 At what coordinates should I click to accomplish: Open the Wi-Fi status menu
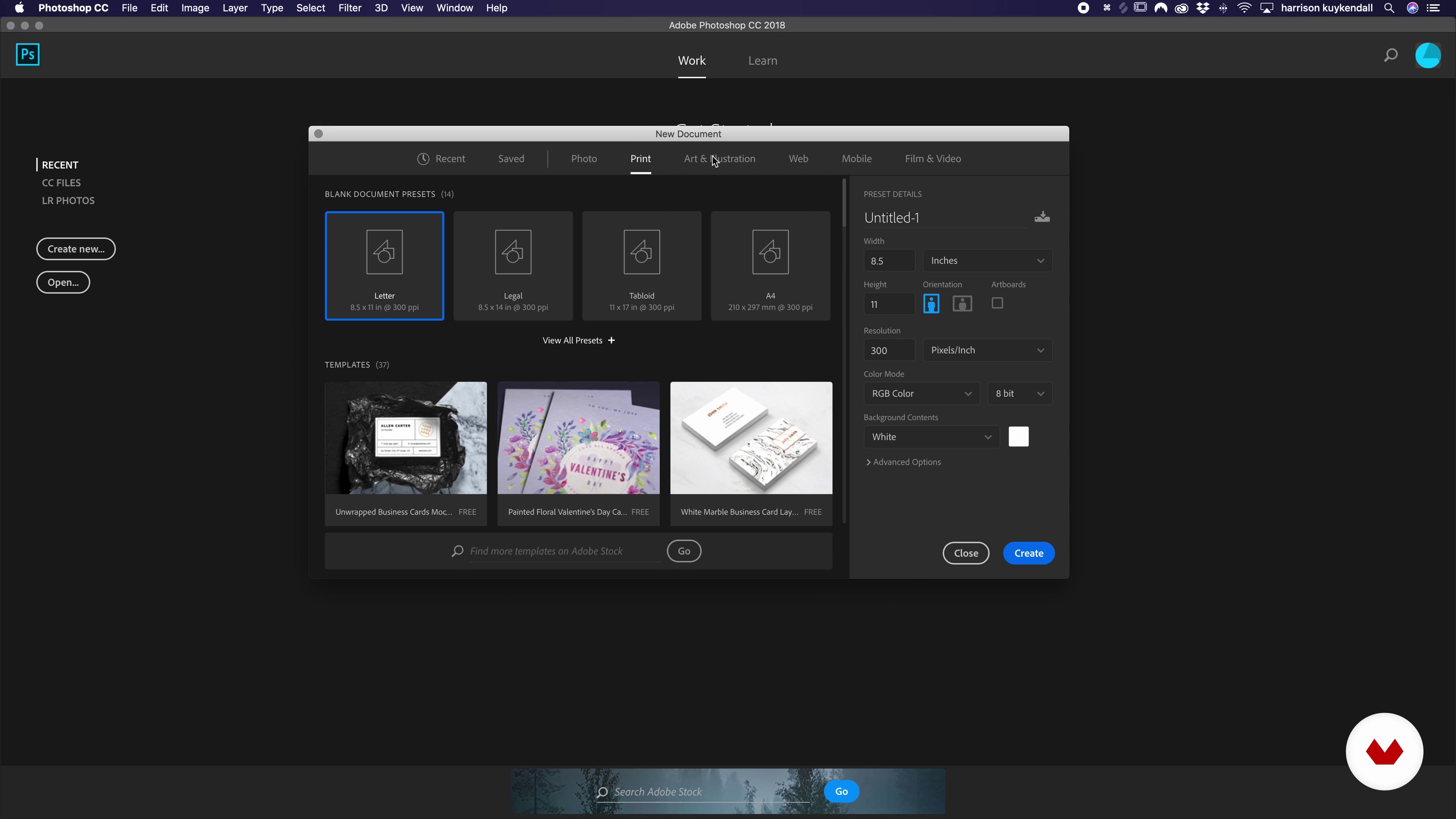pyautogui.click(x=1244, y=8)
